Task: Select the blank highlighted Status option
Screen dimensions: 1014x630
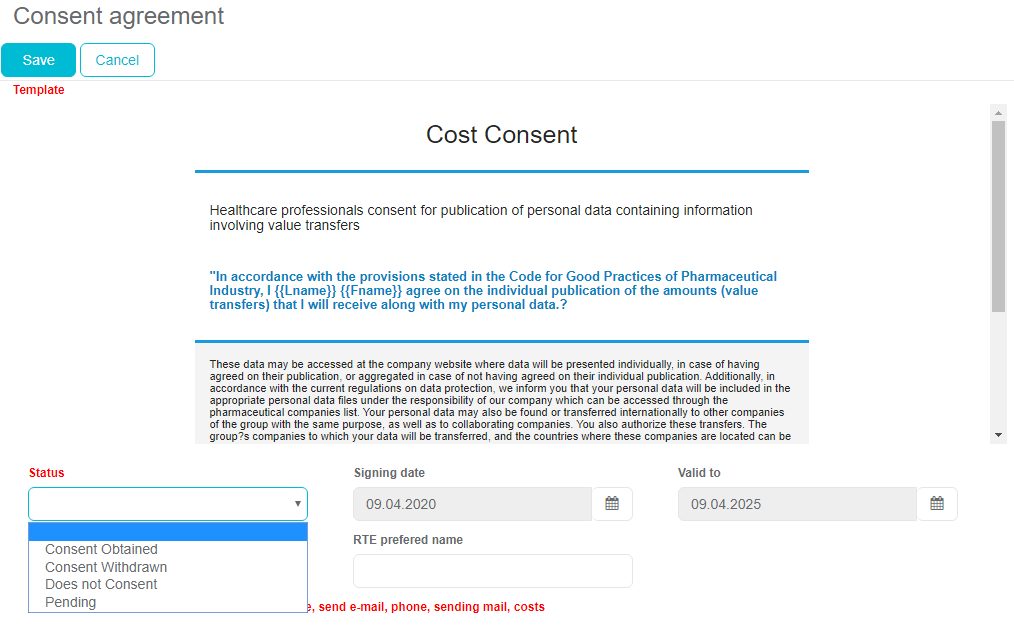Action: [168, 532]
